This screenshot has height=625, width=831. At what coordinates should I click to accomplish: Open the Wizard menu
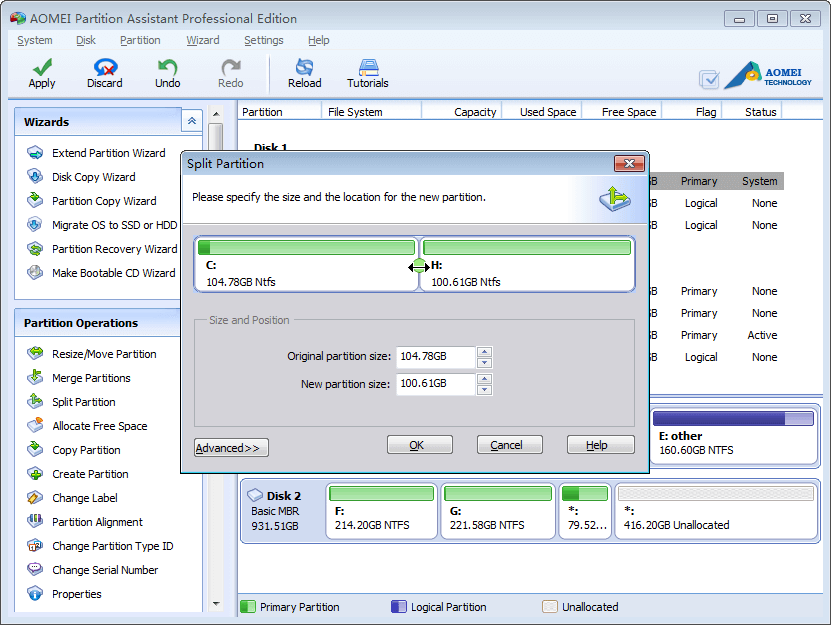click(x=203, y=40)
